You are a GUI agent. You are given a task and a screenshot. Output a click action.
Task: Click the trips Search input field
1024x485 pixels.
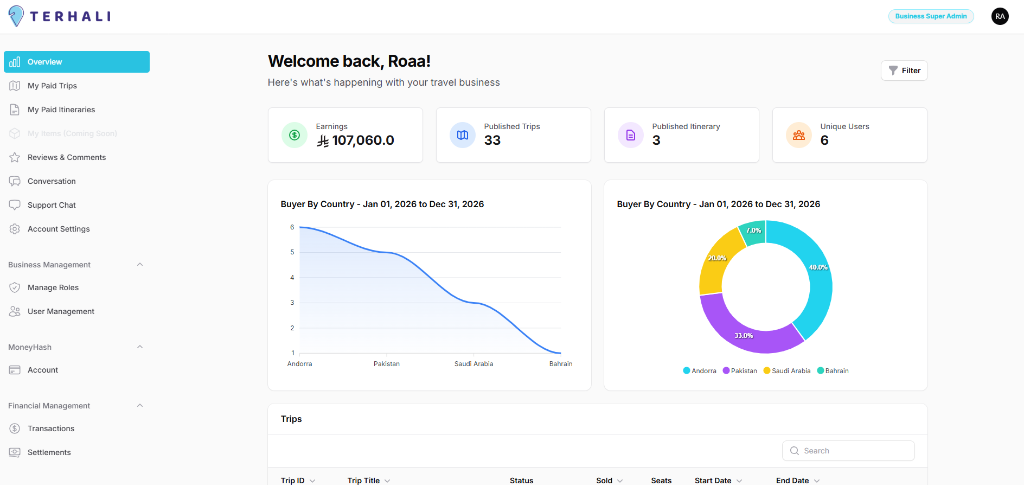click(855, 451)
